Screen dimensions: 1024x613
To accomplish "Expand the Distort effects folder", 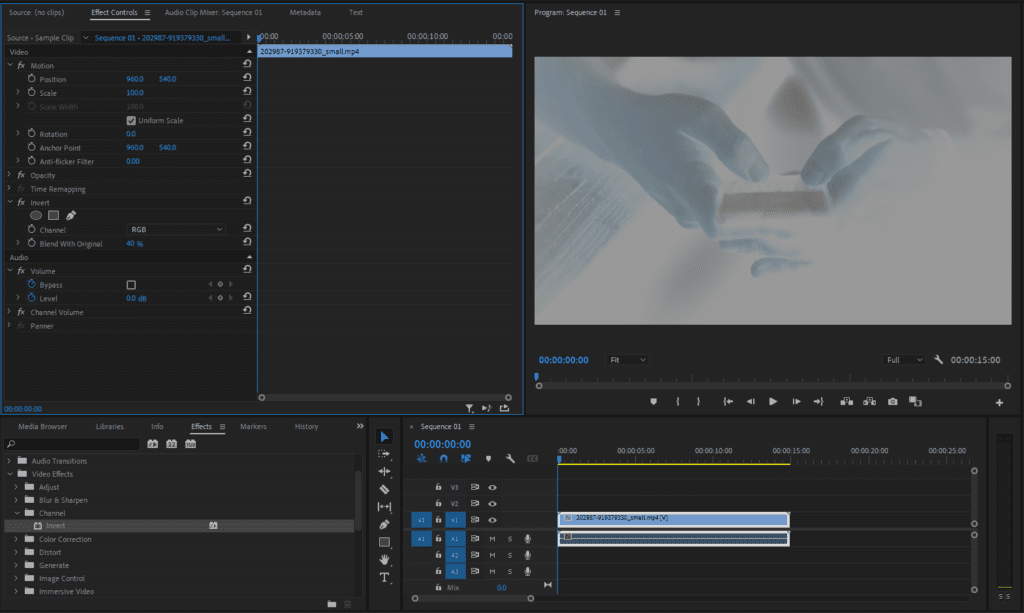I will 16,552.
